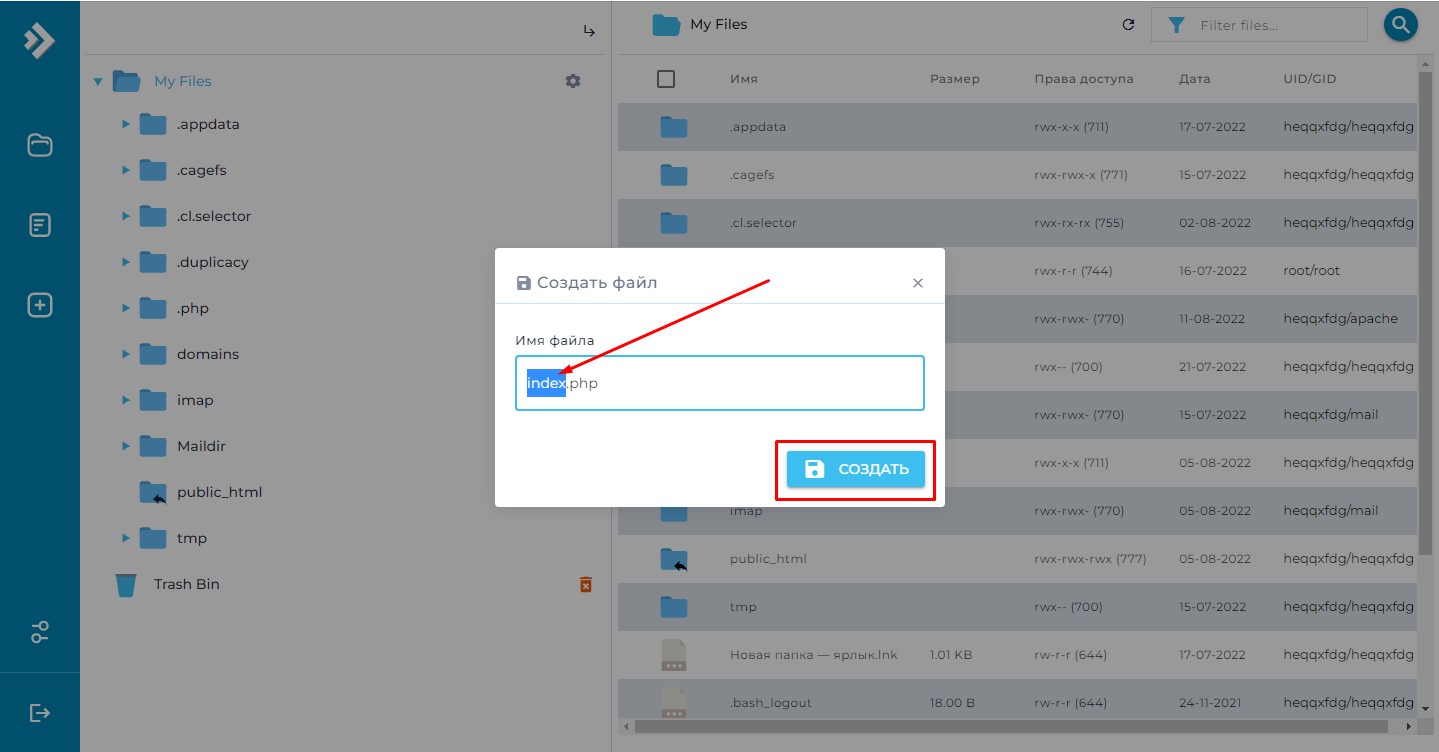Click the .appdata name in file list
1439x752 pixels.
click(758, 127)
